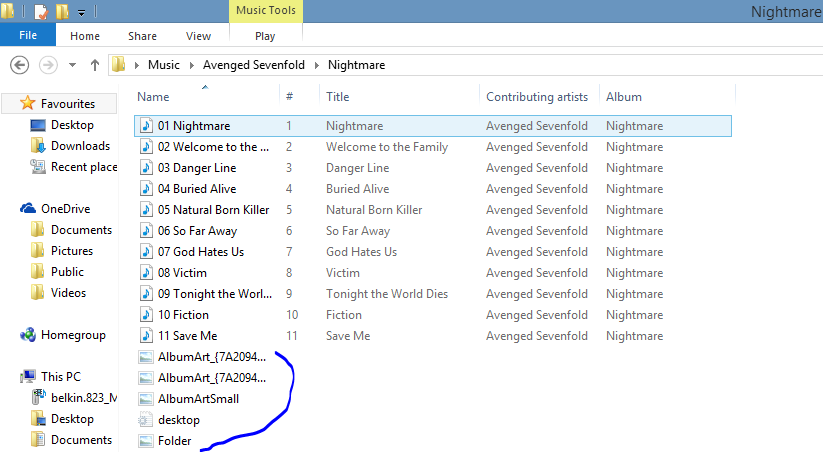Switch to the Share ribbon tab
Viewport: 823px width, 452px height.
coord(142,36)
